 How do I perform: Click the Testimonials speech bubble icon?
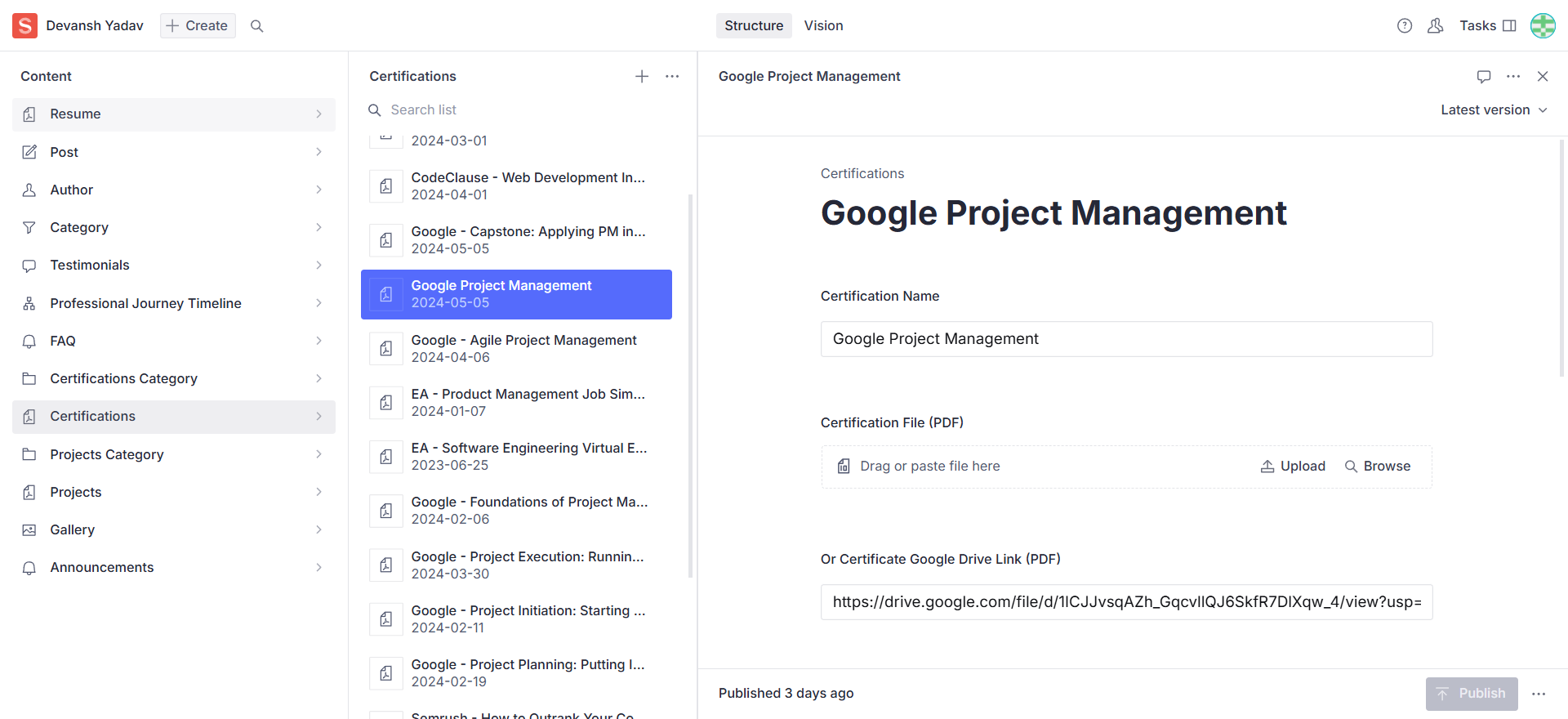(29, 265)
